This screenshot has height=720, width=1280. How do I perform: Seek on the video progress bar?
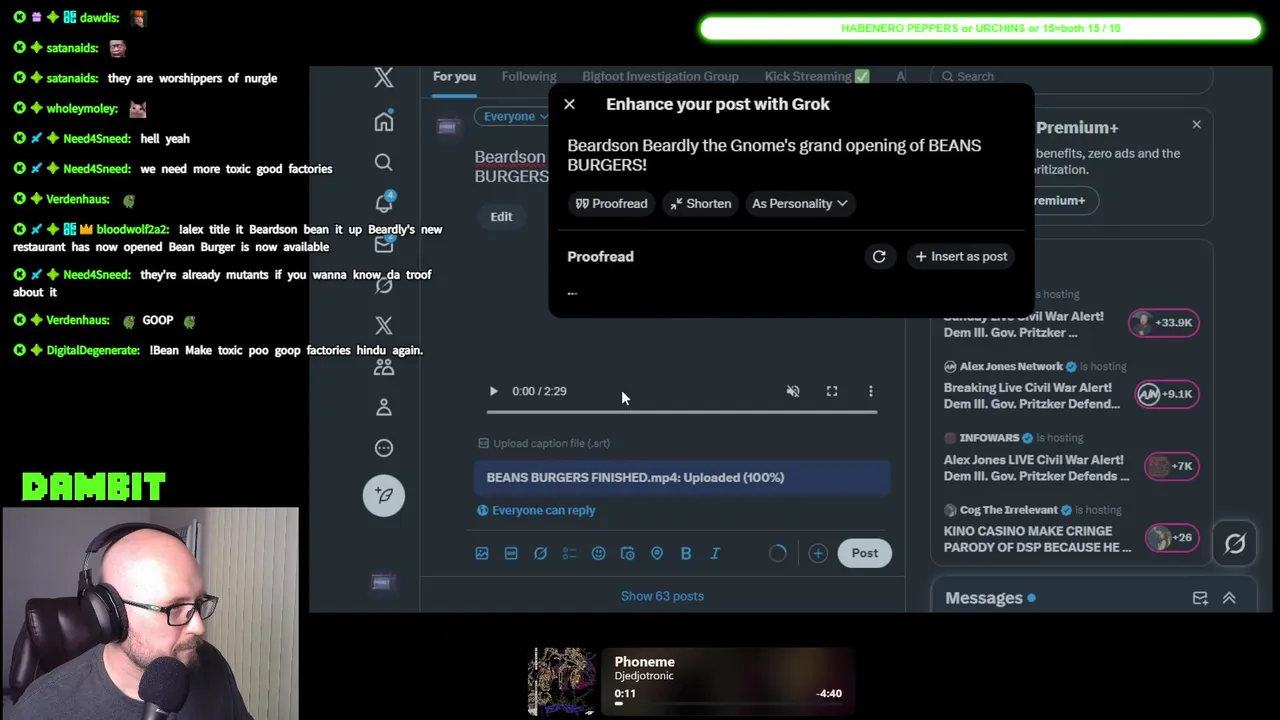(682, 411)
